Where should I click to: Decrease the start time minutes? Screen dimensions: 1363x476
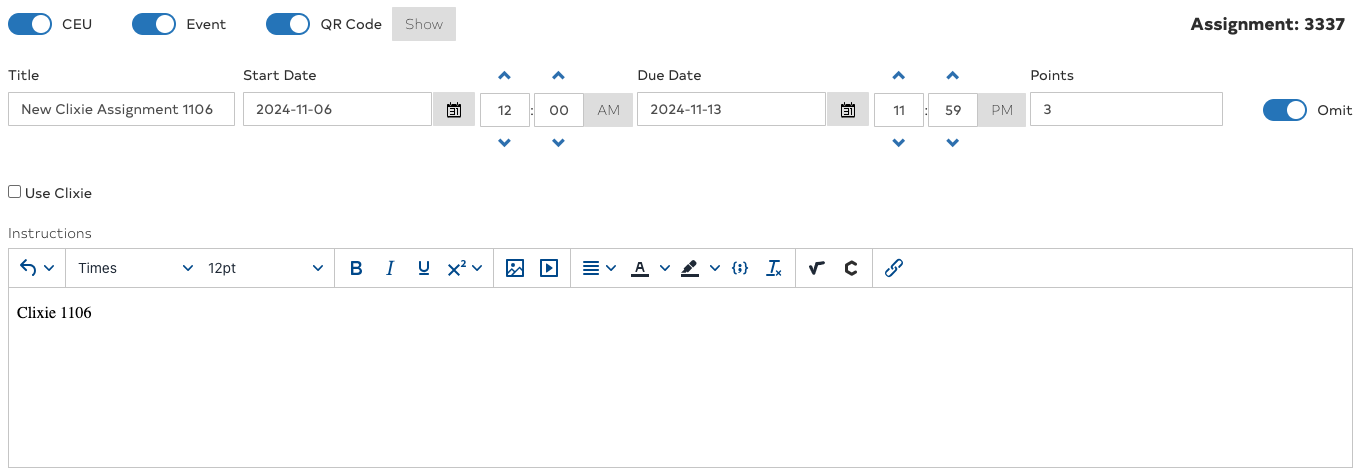click(x=559, y=143)
